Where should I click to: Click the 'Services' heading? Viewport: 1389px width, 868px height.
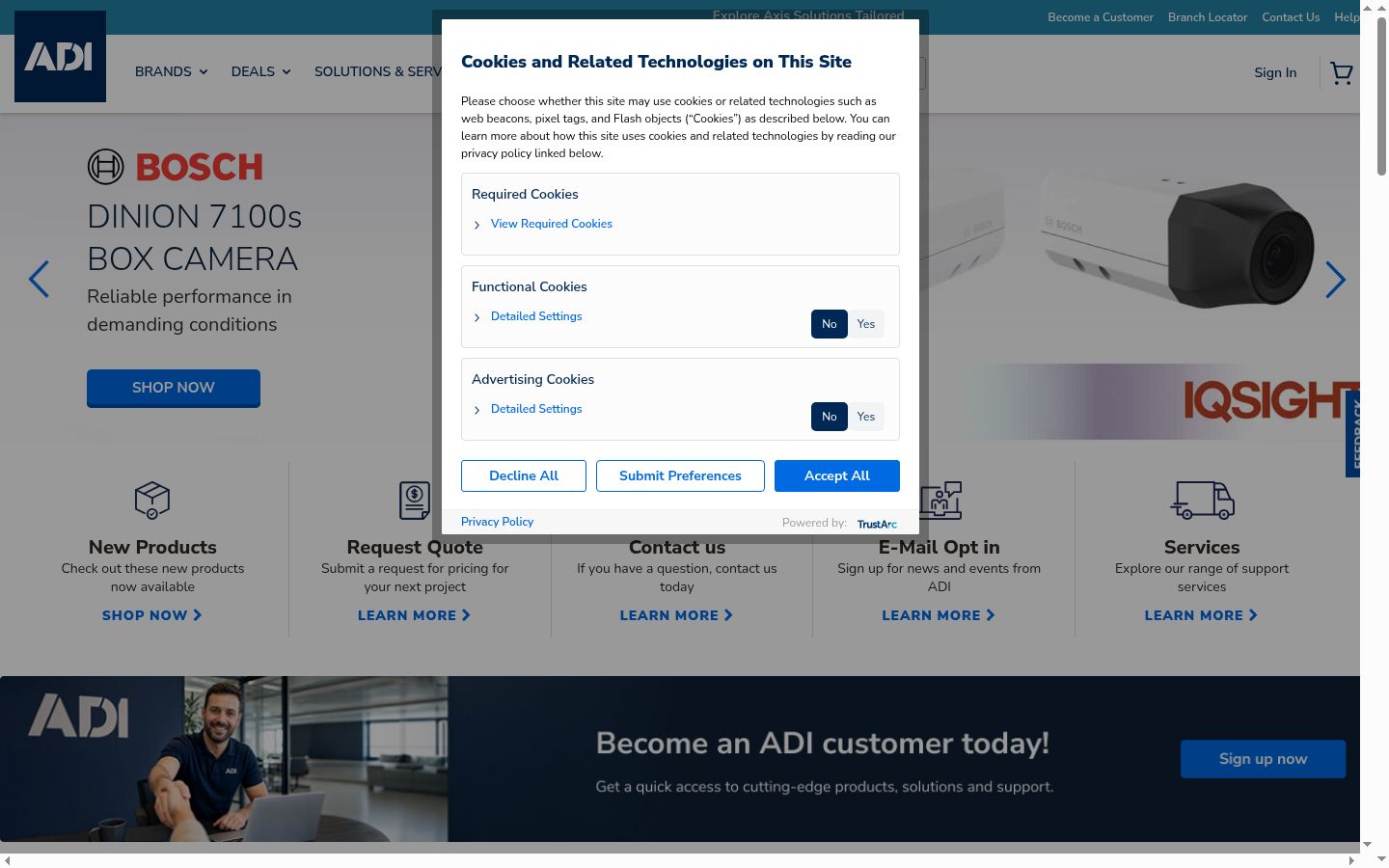[1202, 547]
